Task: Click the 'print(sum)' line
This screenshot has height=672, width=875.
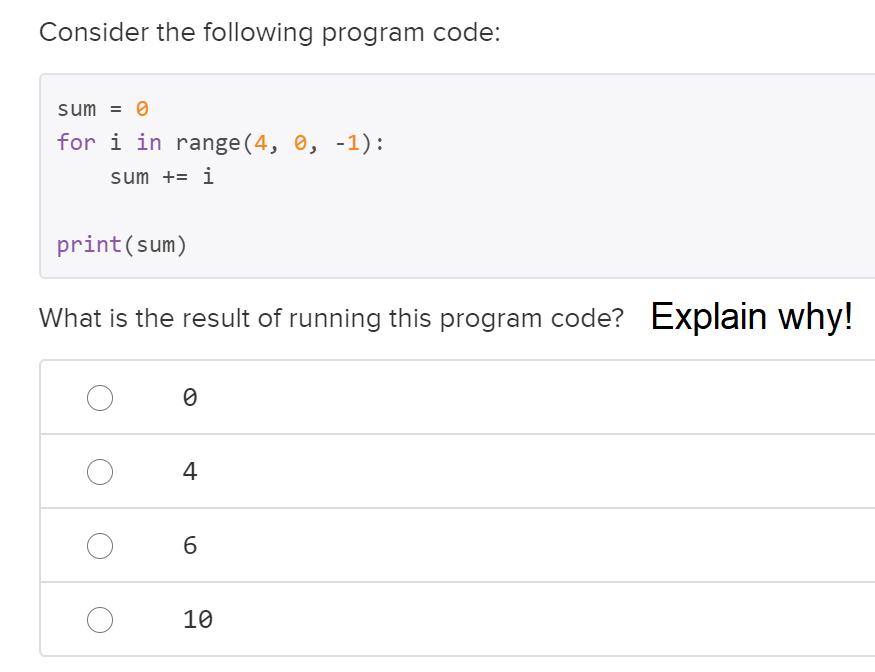Action: tap(122, 244)
